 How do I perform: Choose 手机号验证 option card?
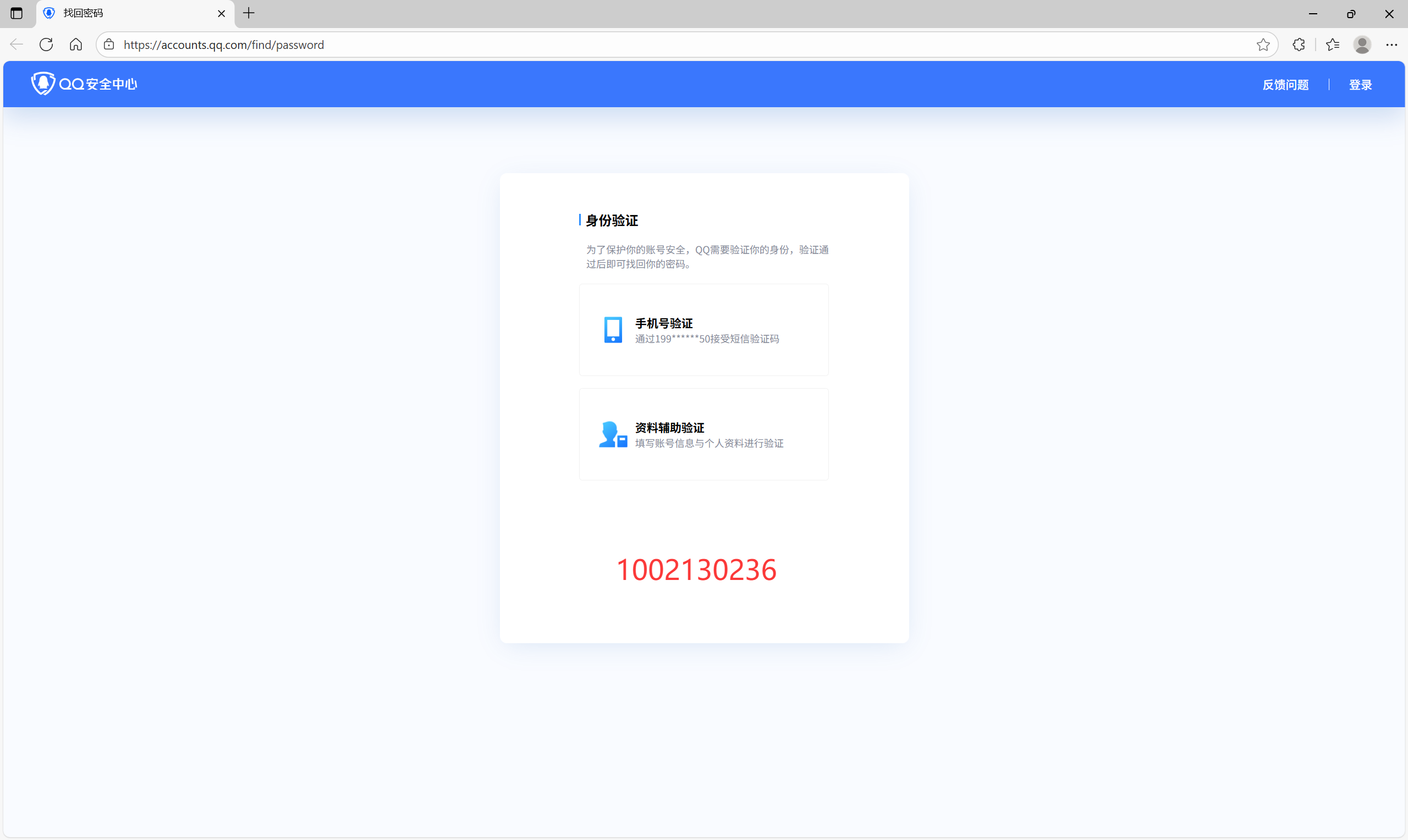point(703,330)
